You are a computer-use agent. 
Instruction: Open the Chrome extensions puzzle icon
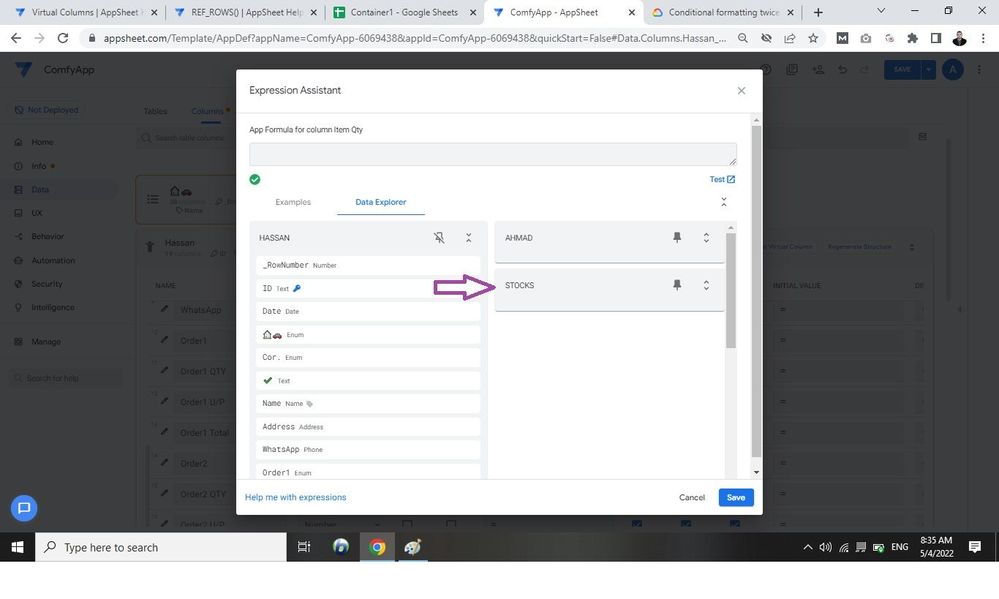pos(912,38)
